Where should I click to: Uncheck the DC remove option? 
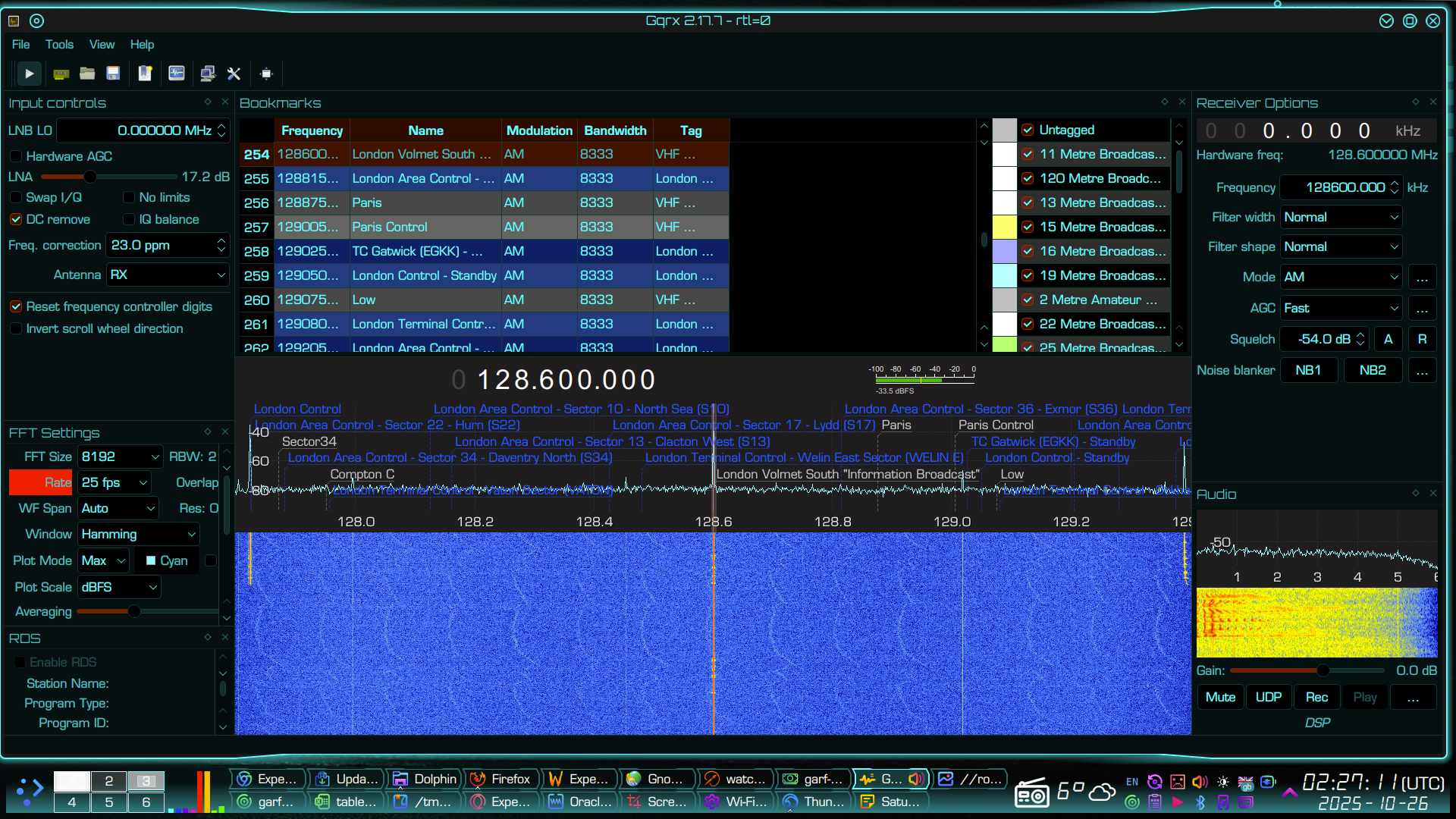16,219
